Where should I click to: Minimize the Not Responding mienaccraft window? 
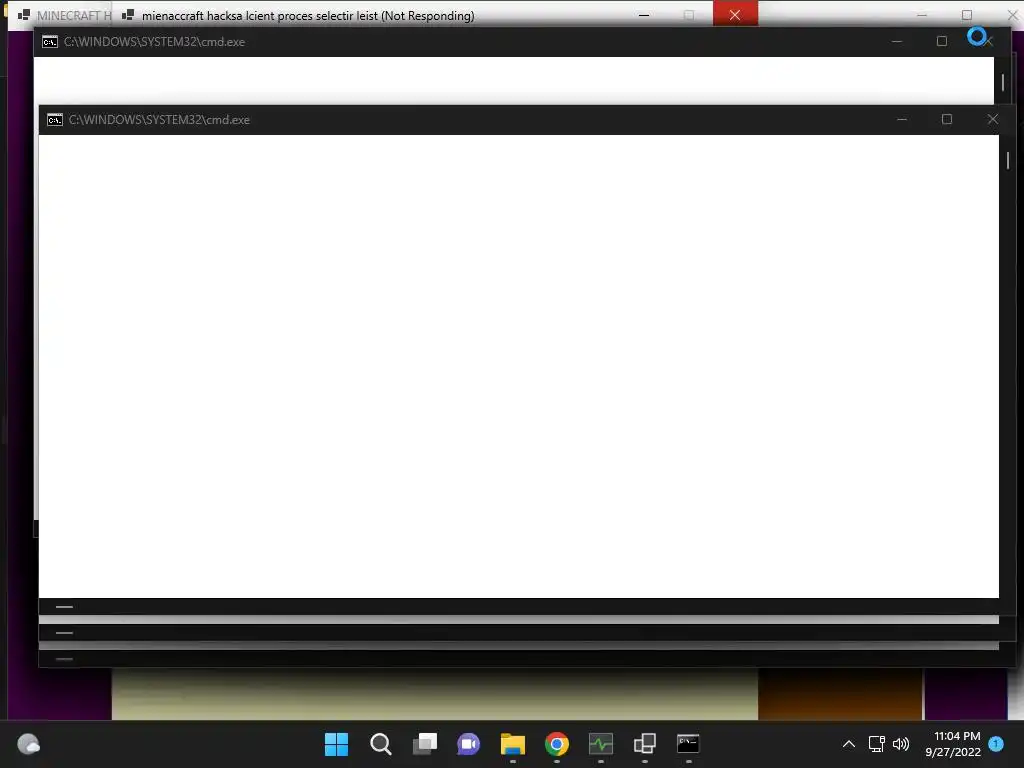coord(644,15)
